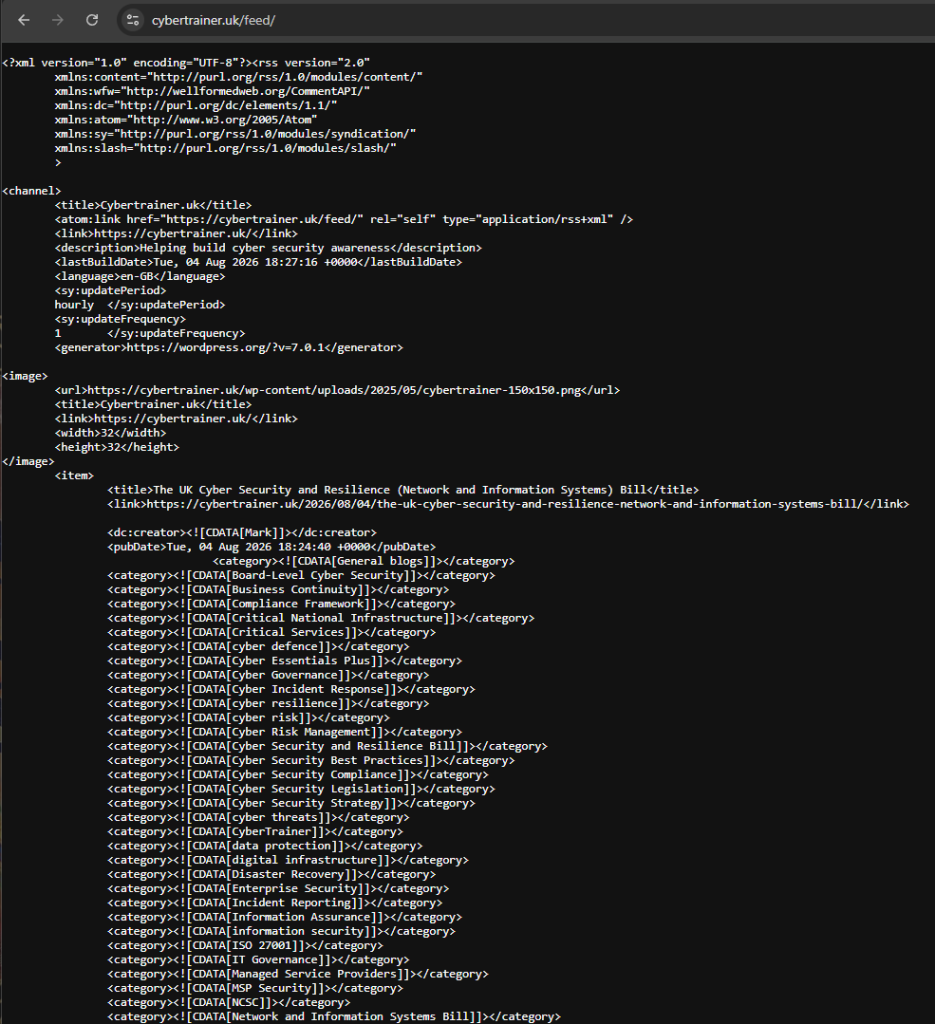Viewport: 935px width, 1024px height.
Task: Click the General blogs category line
Action: click(364, 562)
